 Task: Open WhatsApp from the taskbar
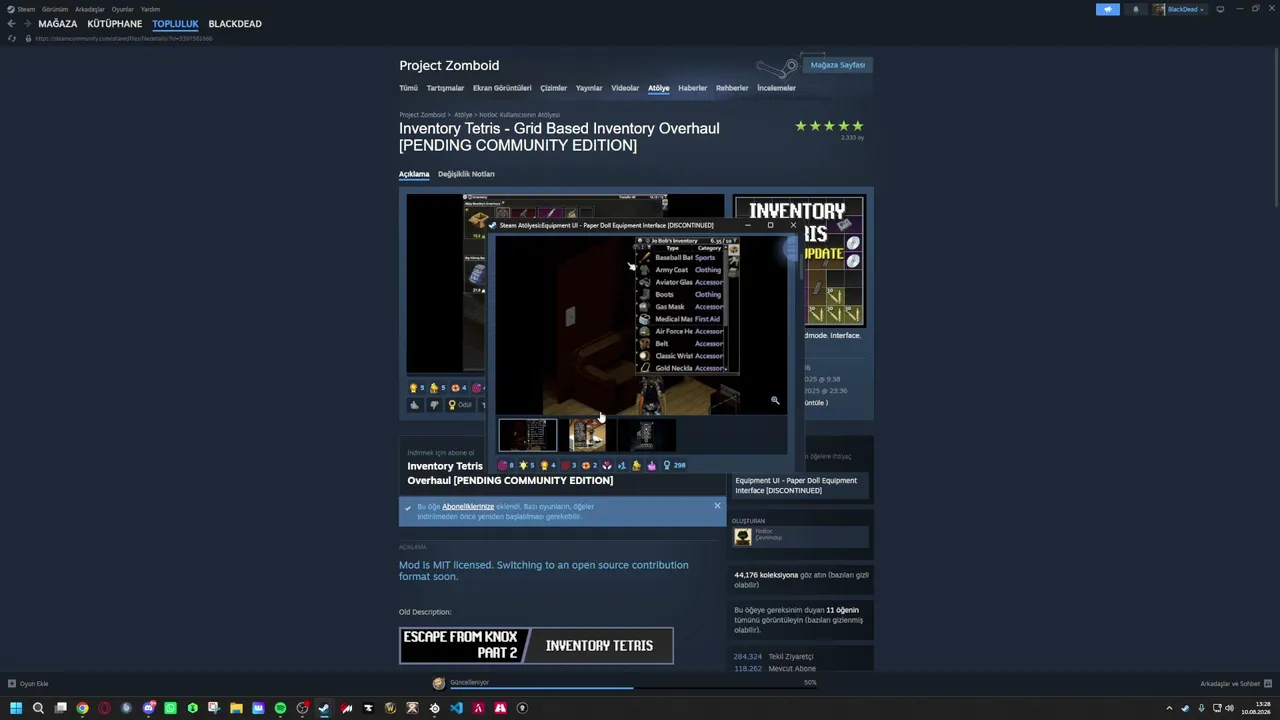click(170, 708)
